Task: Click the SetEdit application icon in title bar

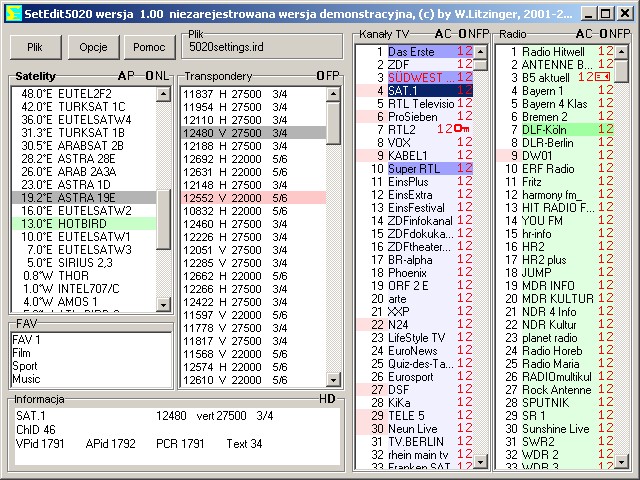Action: click(11, 13)
